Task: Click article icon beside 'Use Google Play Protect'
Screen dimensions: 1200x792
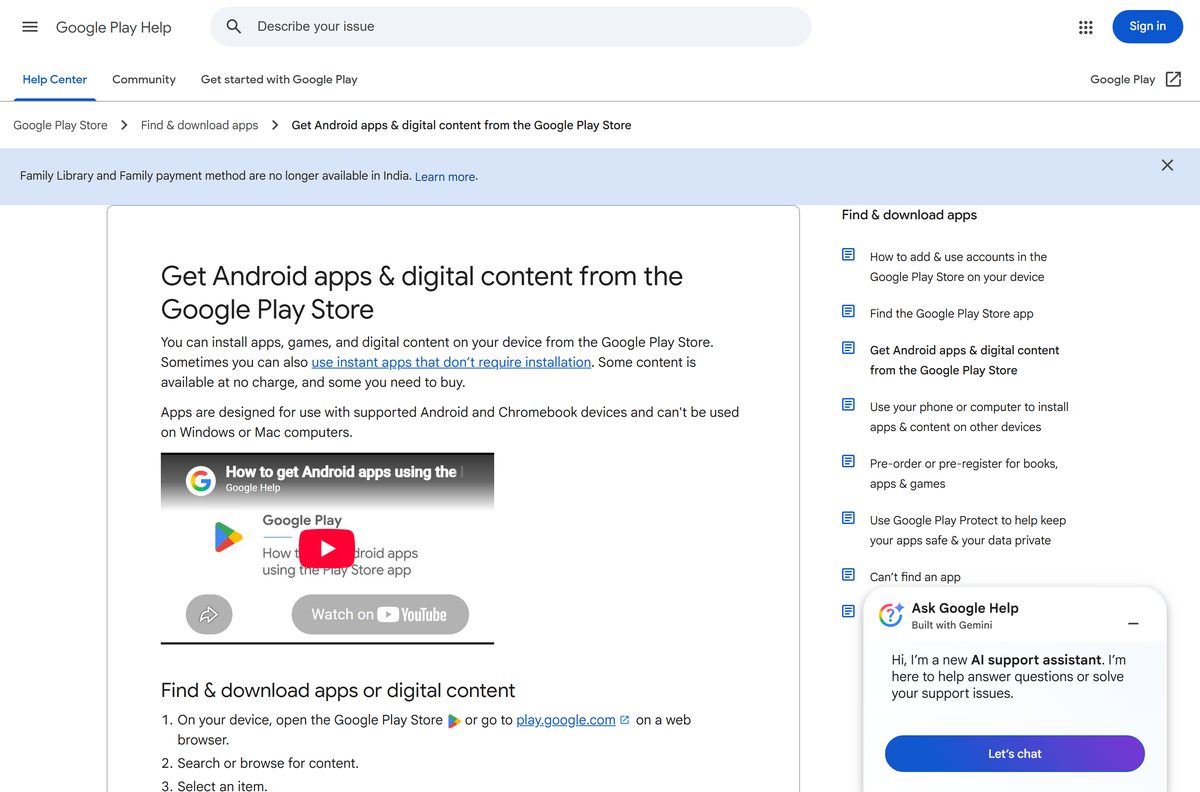Action: (849, 518)
